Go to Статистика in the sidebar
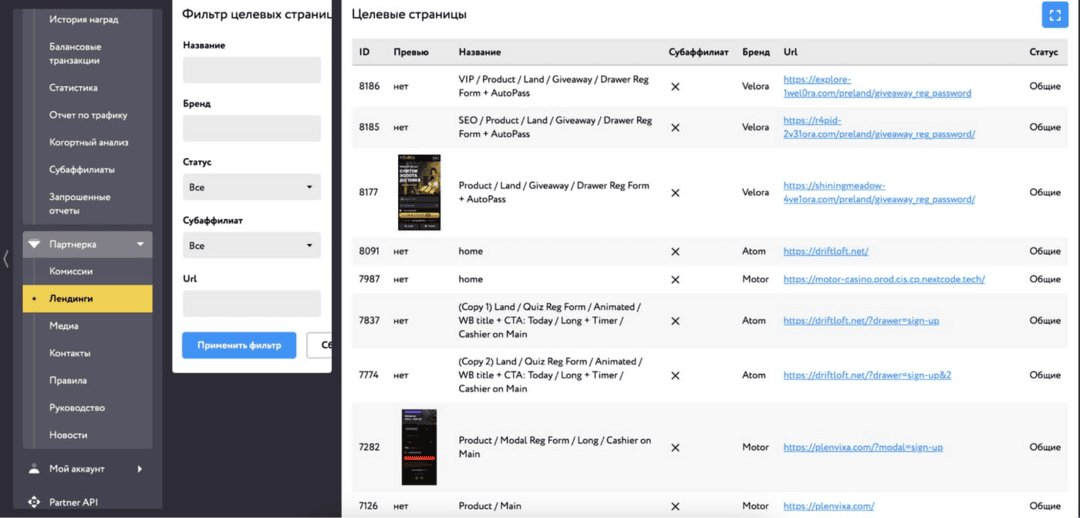 [74, 87]
